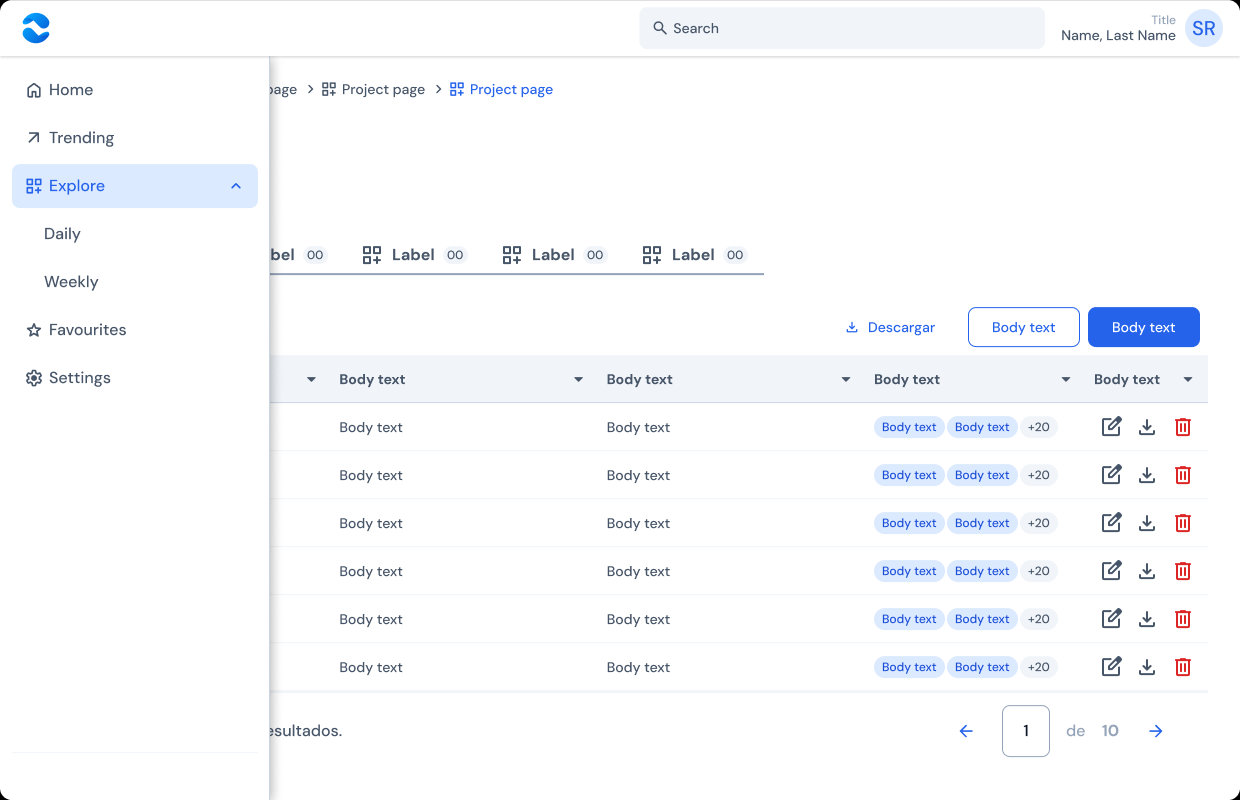The height and width of the screenshot is (800, 1240).
Task: Click the blue app logo in header
Action: 36,28
